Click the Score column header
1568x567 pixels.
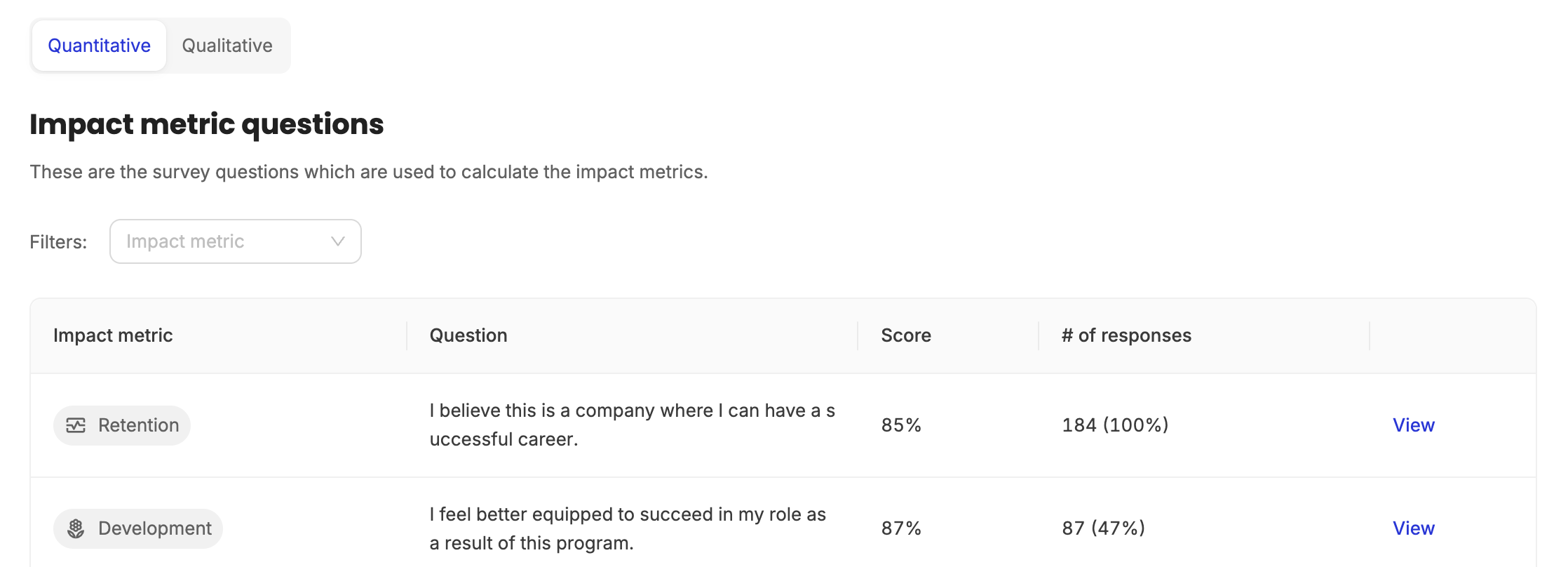906,335
